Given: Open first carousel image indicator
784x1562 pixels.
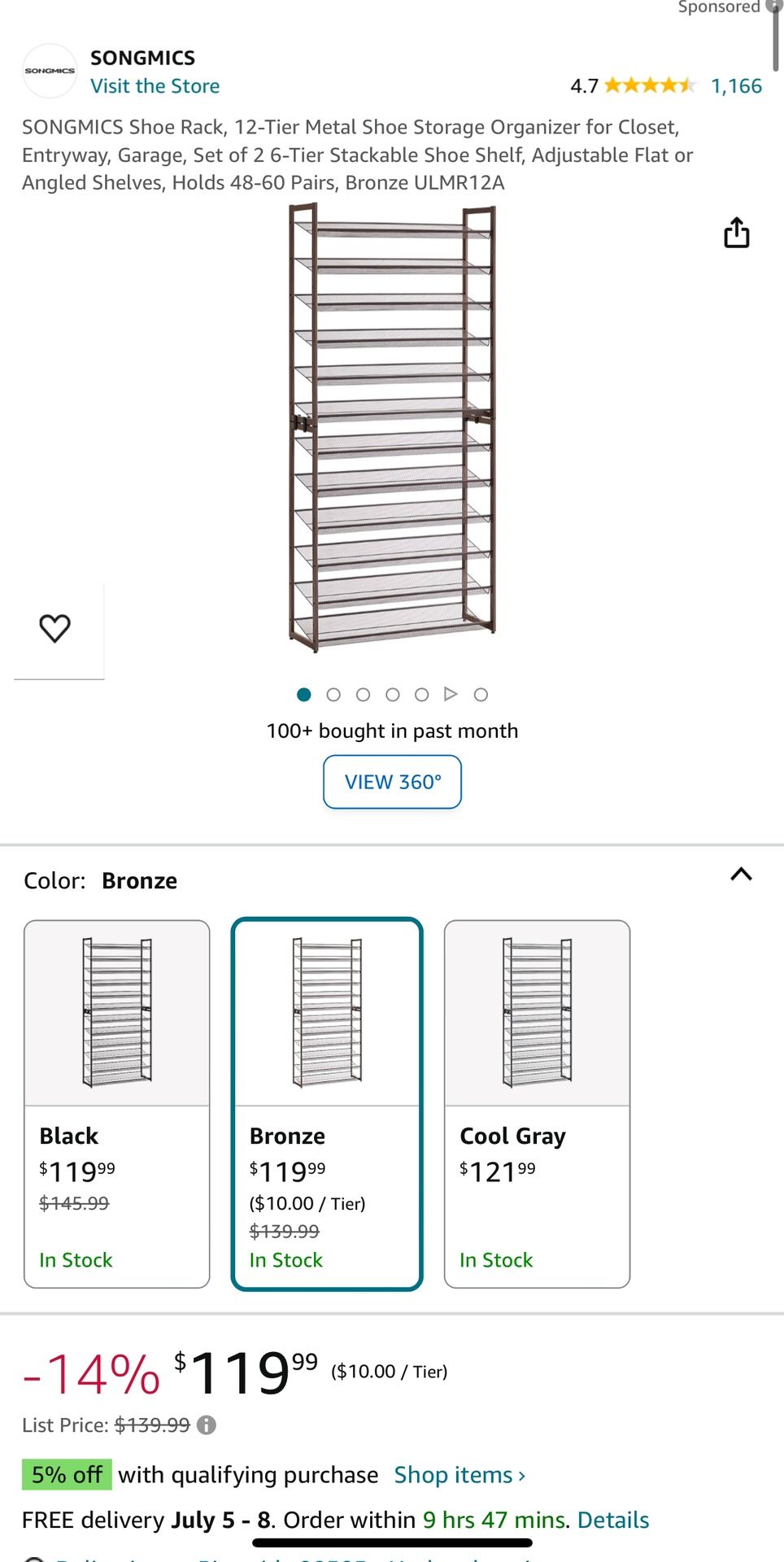Looking at the screenshot, I should [303, 694].
